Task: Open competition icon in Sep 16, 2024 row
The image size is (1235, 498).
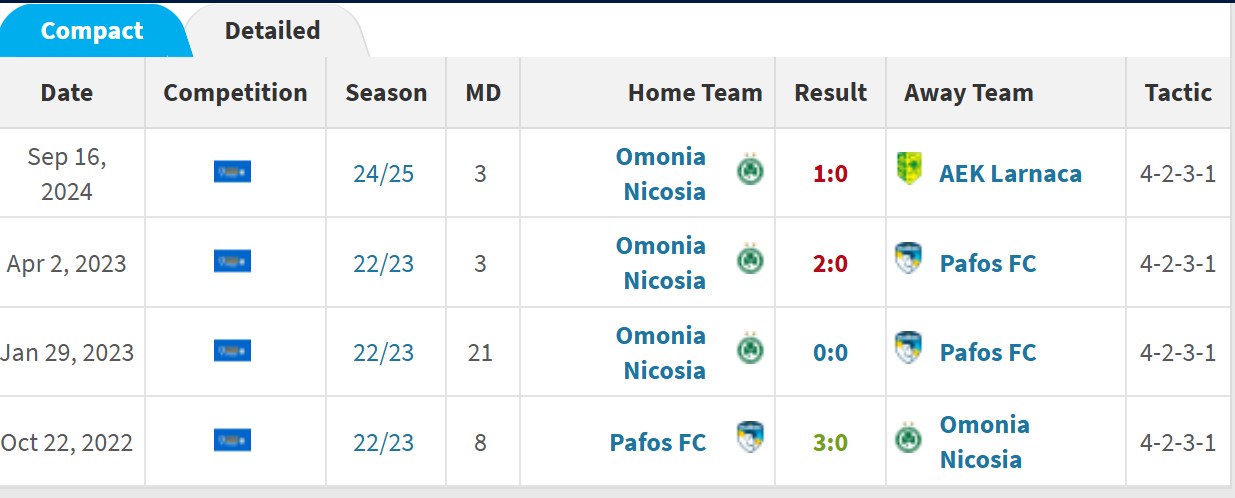Action: point(232,172)
